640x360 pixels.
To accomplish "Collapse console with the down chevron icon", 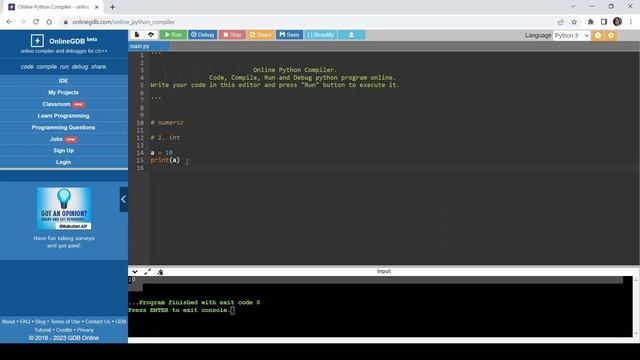I will pyautogui.click(x=135, y=271).
